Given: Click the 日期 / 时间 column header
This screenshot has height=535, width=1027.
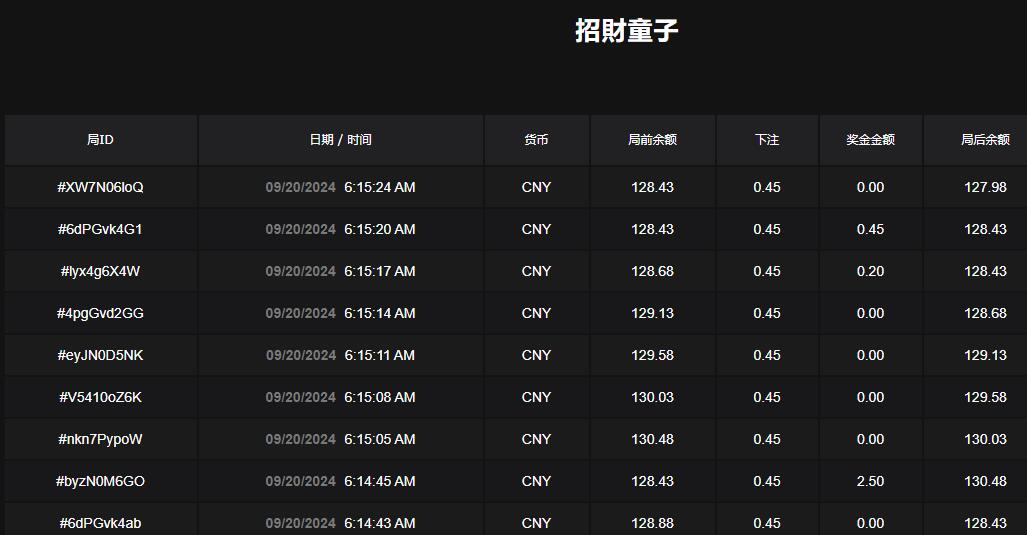Looking at the screenshot, I should click(340, 140).
